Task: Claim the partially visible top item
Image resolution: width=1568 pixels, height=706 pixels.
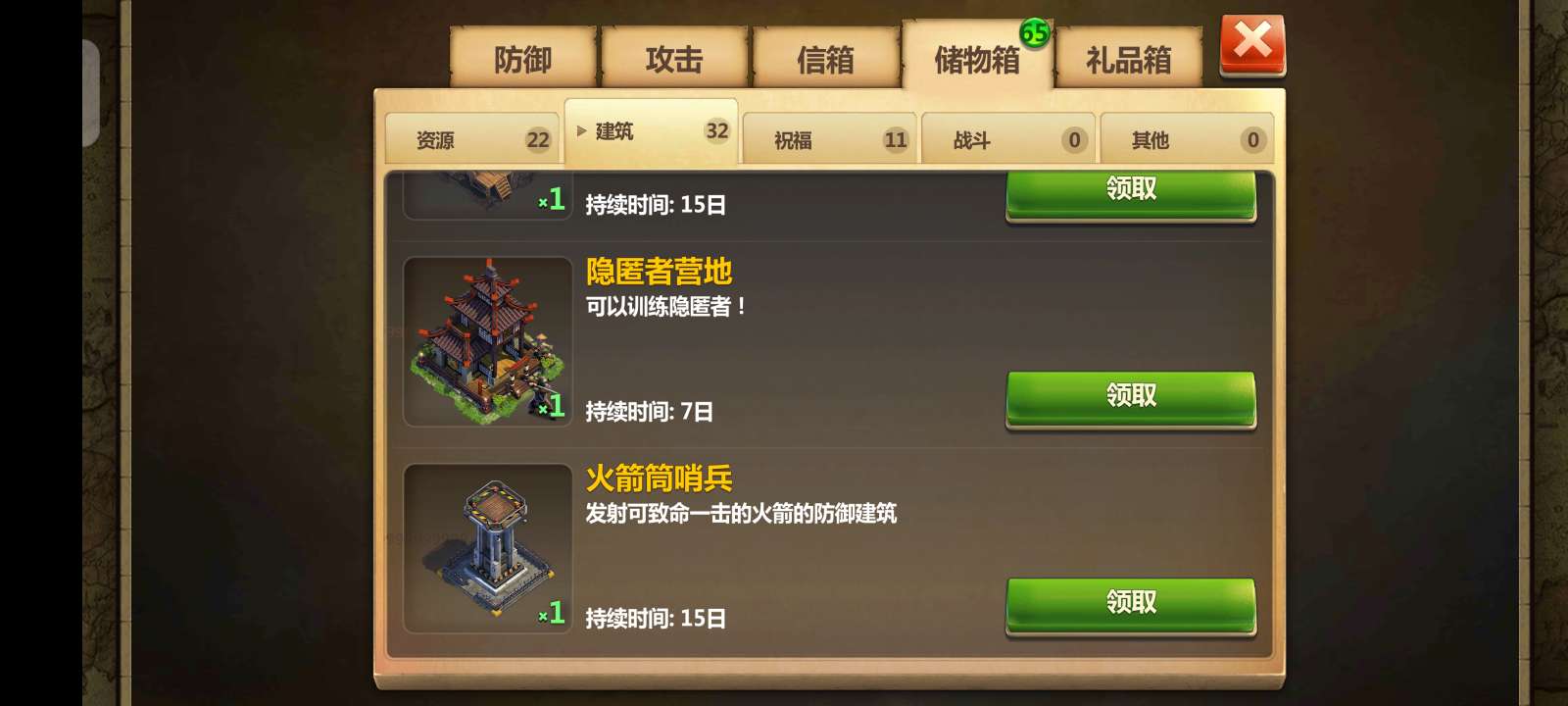Action: pos(1131,194)
